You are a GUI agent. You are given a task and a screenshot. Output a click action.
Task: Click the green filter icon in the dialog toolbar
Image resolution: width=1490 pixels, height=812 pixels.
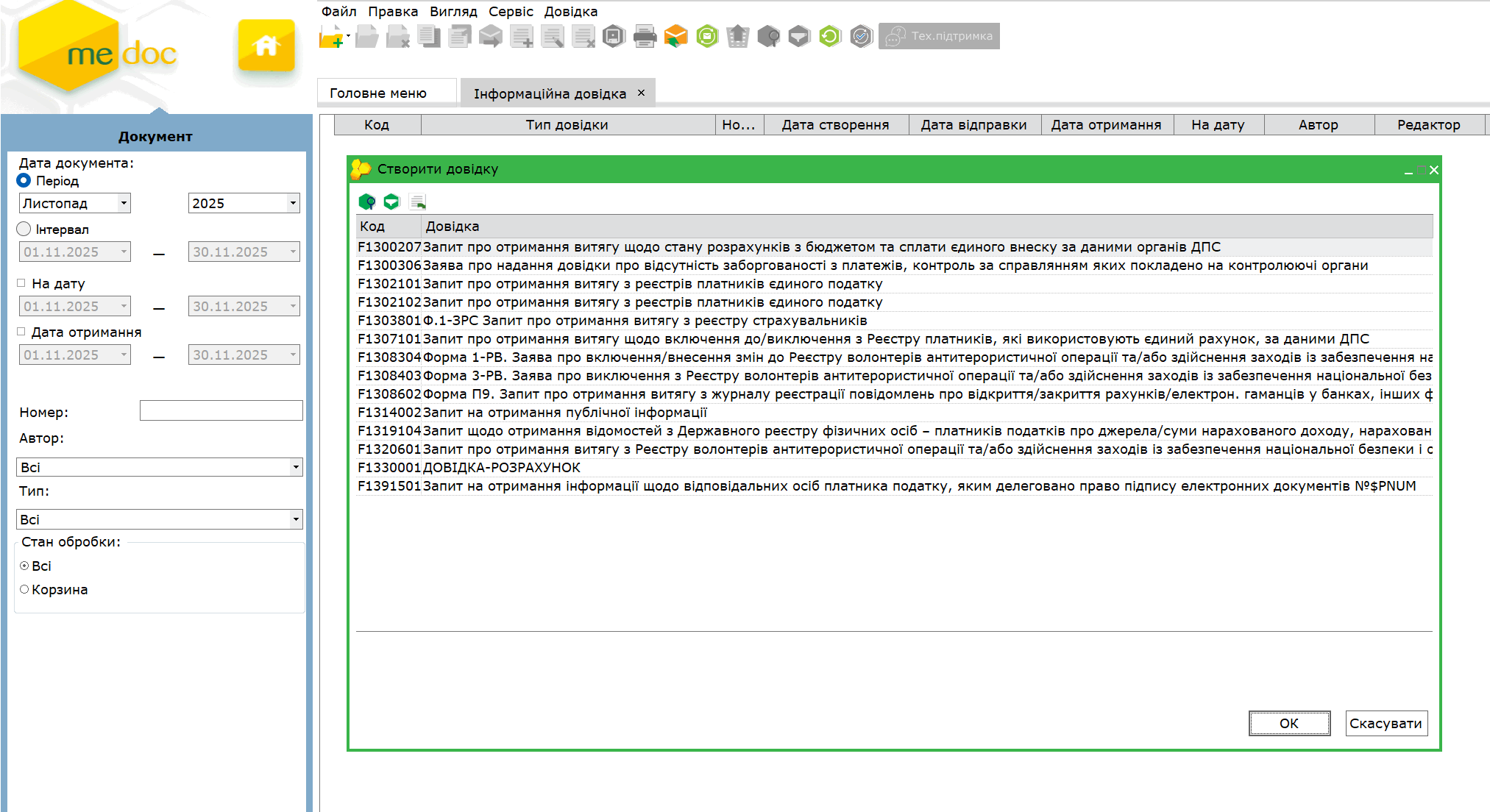391,202
